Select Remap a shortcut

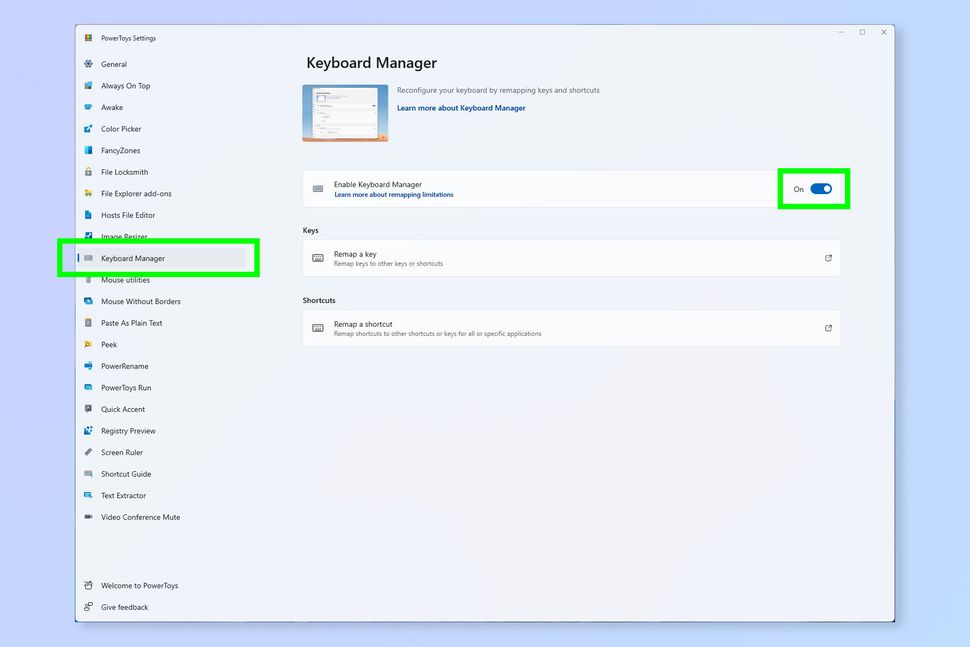click(571, 327)
